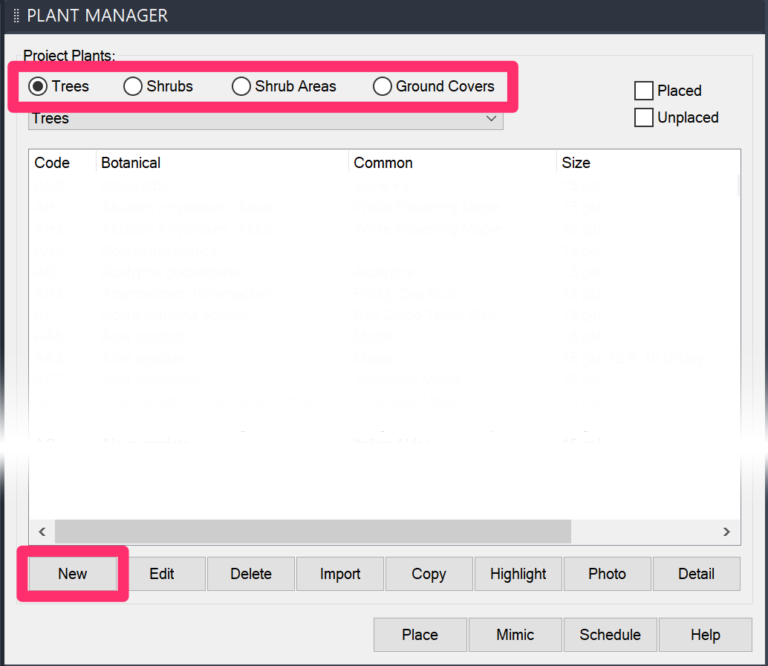Image resolution: width=768 pixels, height=666 pixels.
Task: Click the Highlight button
Action: coord(518,573)
